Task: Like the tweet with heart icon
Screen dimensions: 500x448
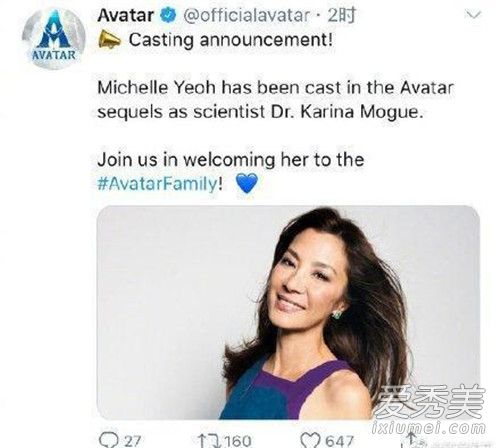Action: tap(311, 440)
